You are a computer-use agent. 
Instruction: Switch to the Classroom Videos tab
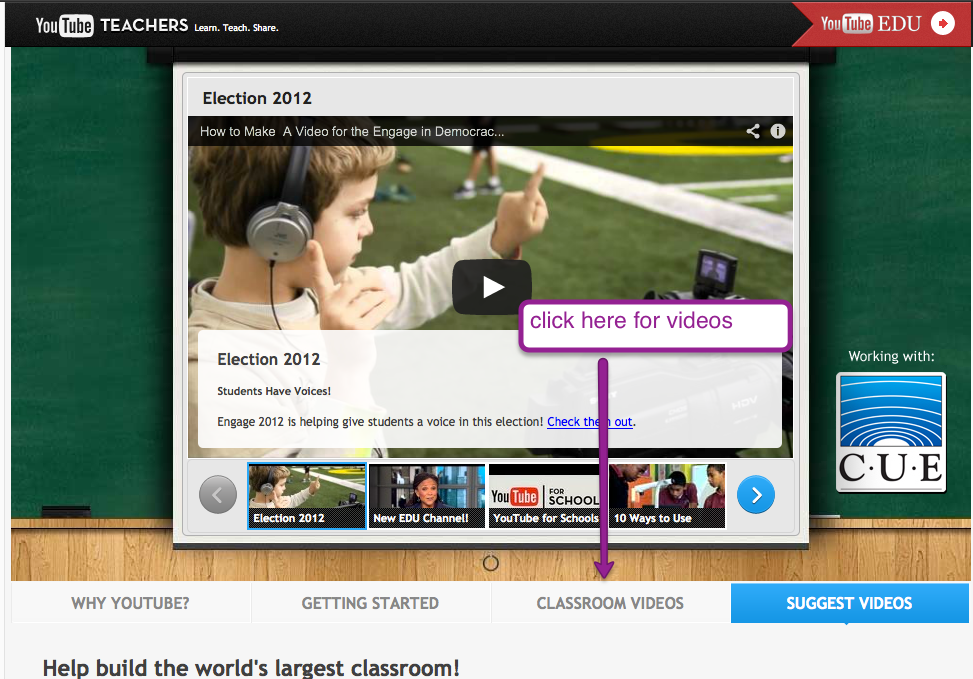(x=610, y=603)
